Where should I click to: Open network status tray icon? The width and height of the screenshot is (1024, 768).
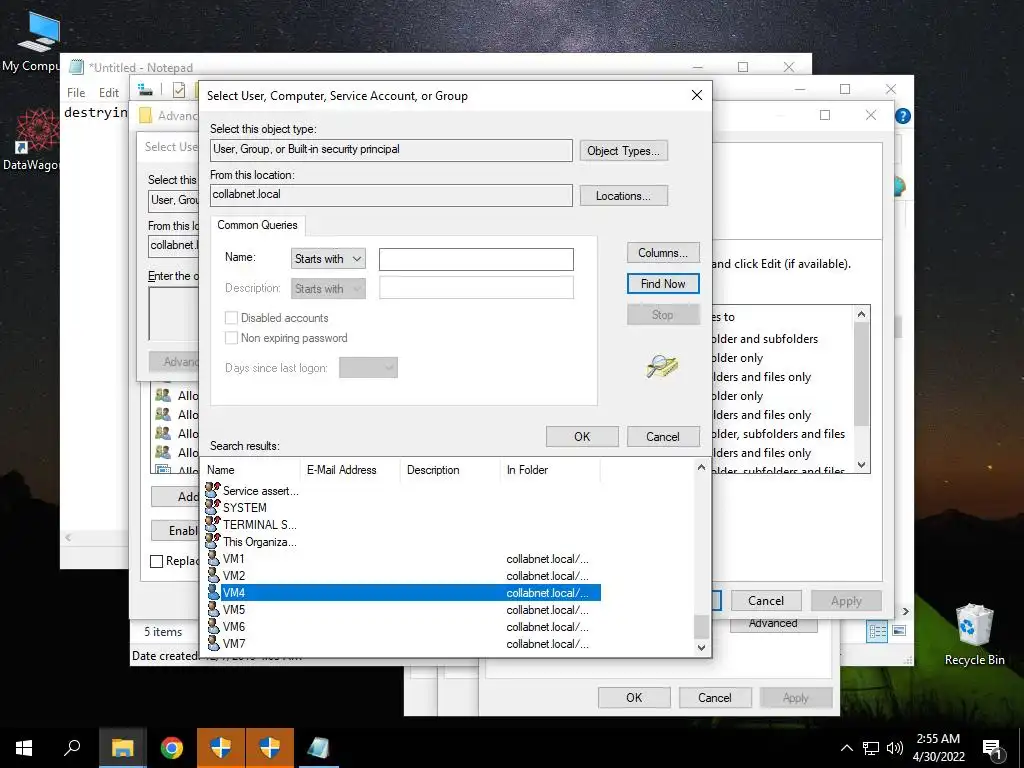point(871,748)
